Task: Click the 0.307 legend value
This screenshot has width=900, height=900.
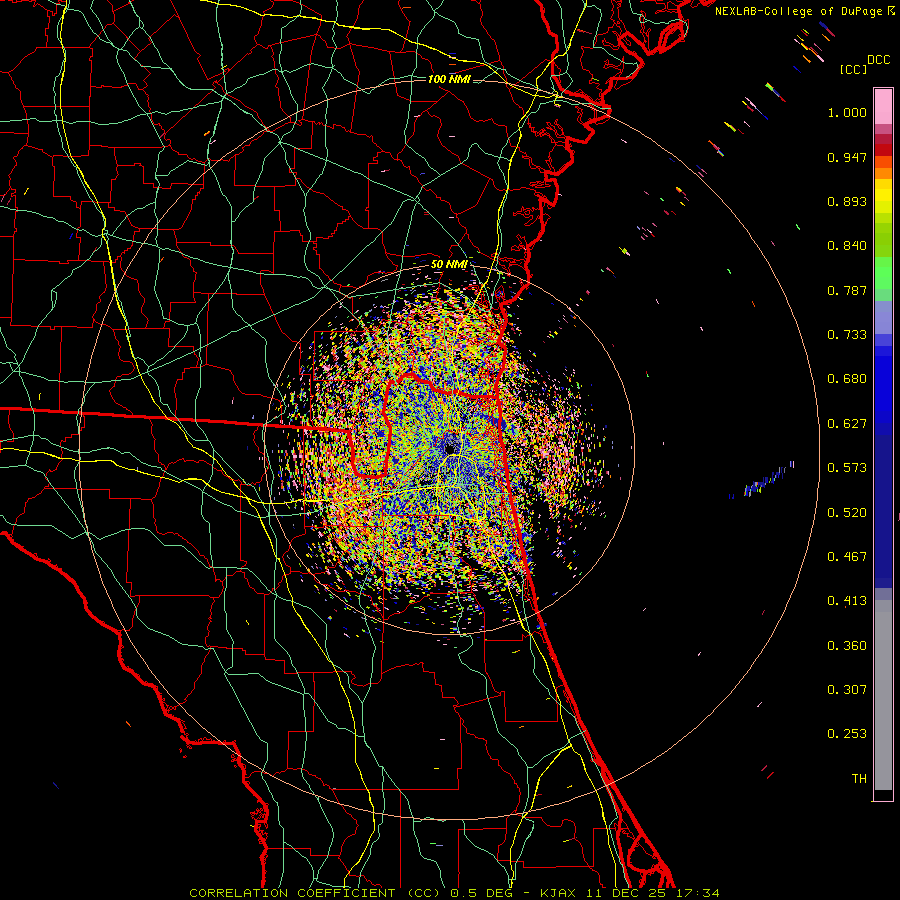Action: tap(847, 690)
